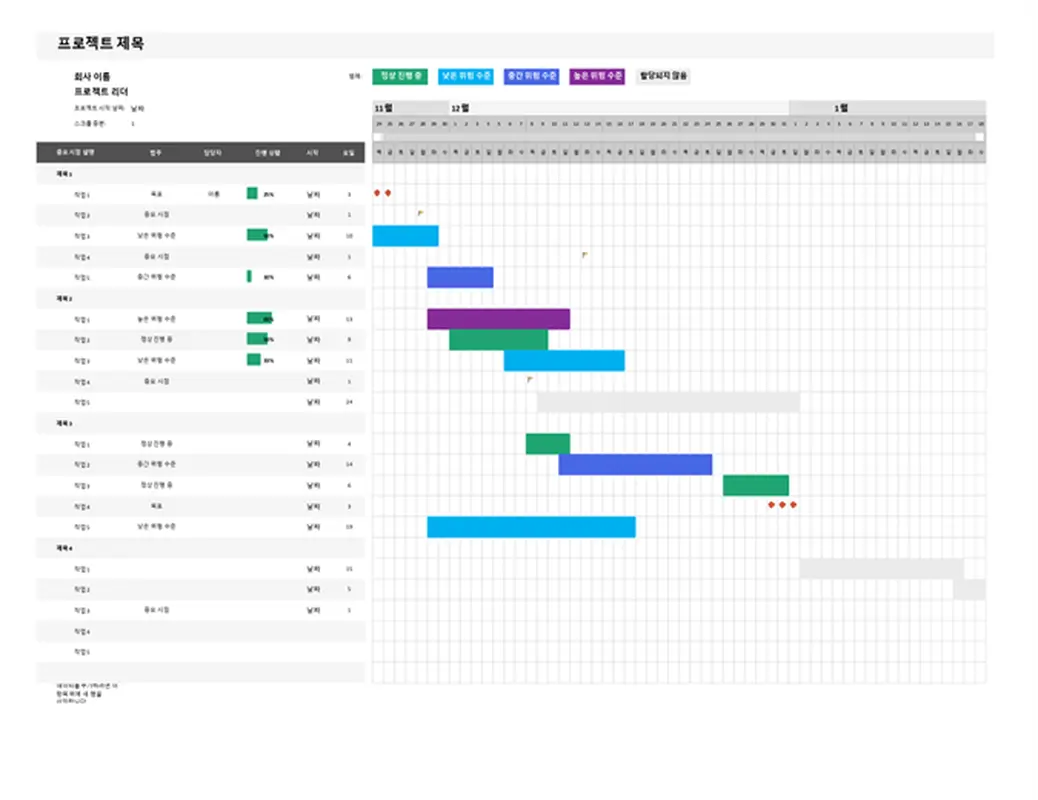Select the green 정상 진행 중 legend swatch
Image resolution: width=1038 pixels, height=800 pixels.
click(400, 76)
